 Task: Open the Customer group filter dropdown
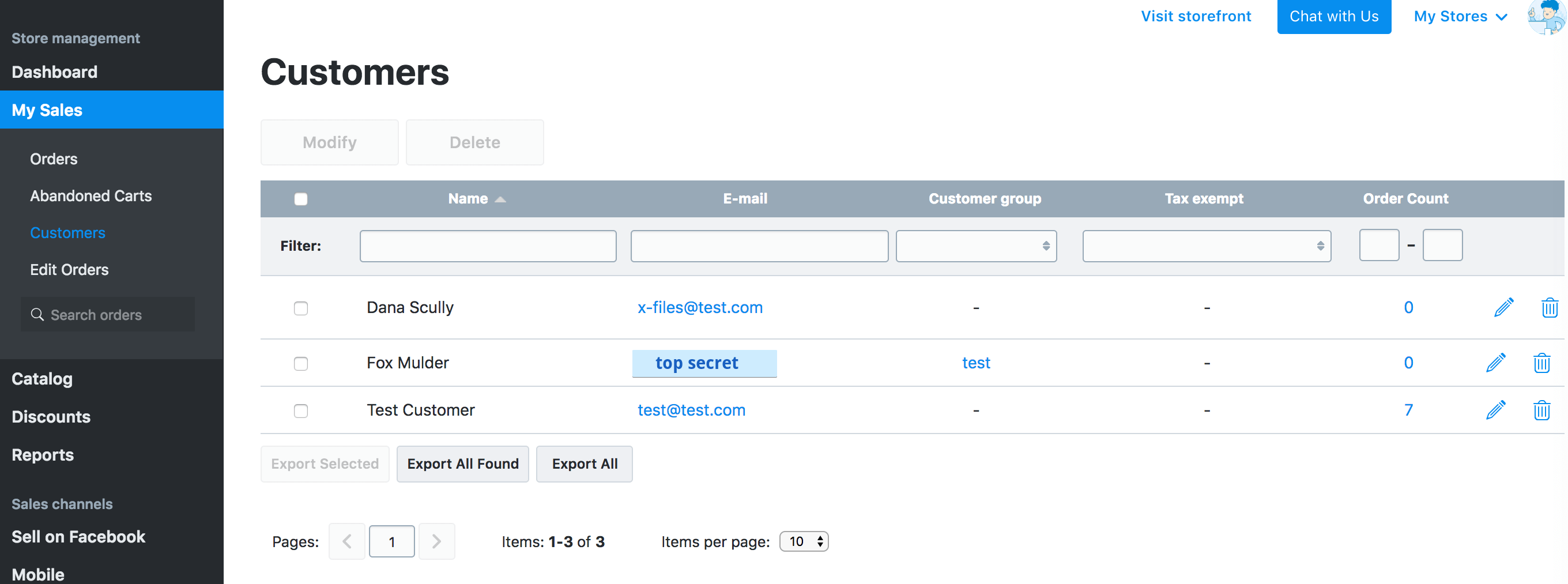976,246
